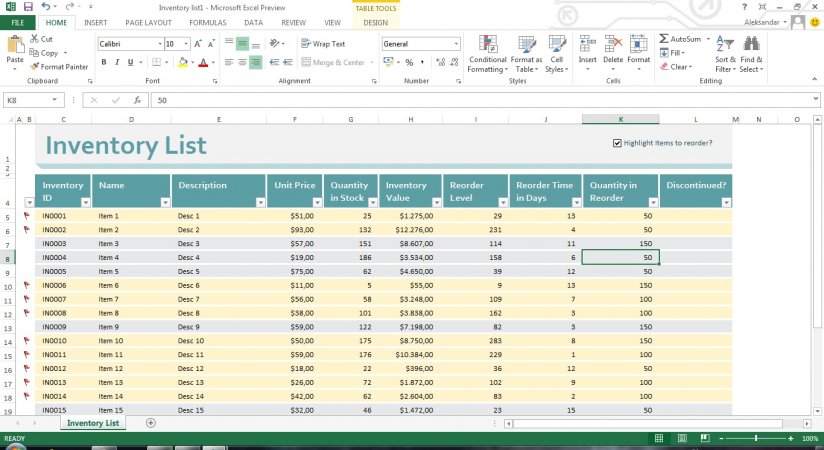Image resolution: width=824 pixels, height=450 pixels.
Task: Click the insert function fx icon
Action: point(137,100)
